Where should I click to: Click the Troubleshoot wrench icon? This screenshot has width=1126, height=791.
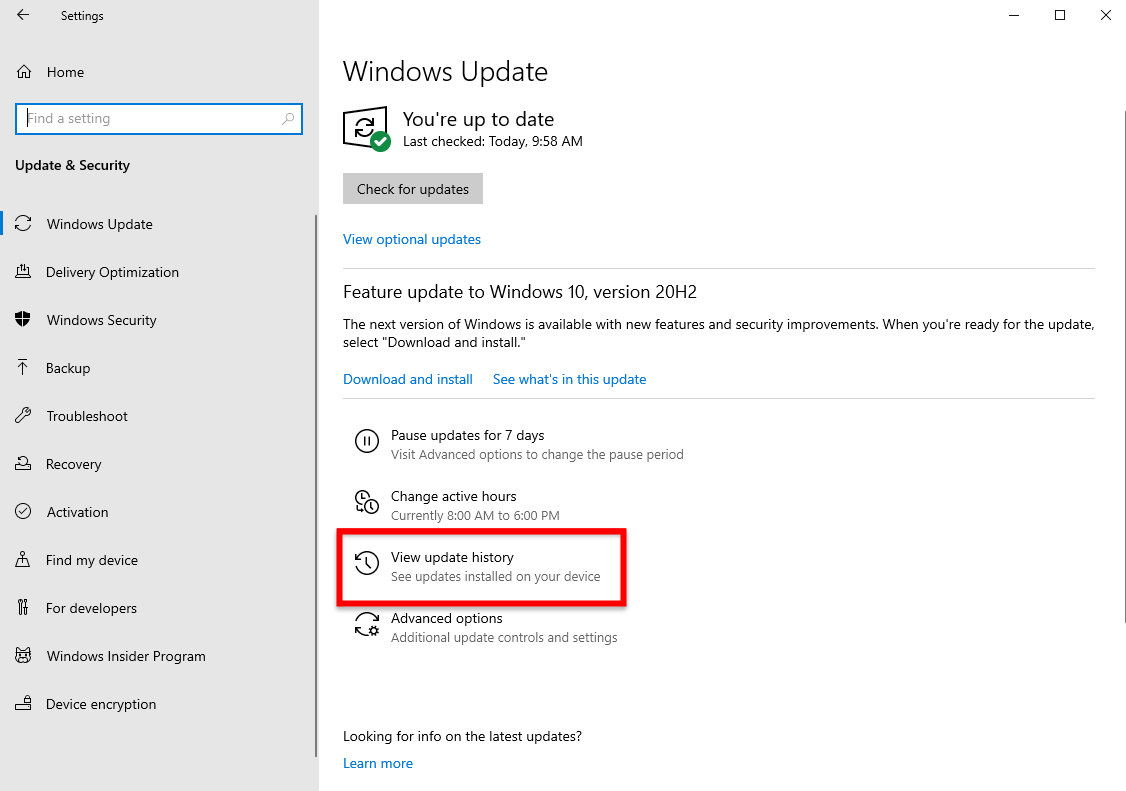point(23,415)
